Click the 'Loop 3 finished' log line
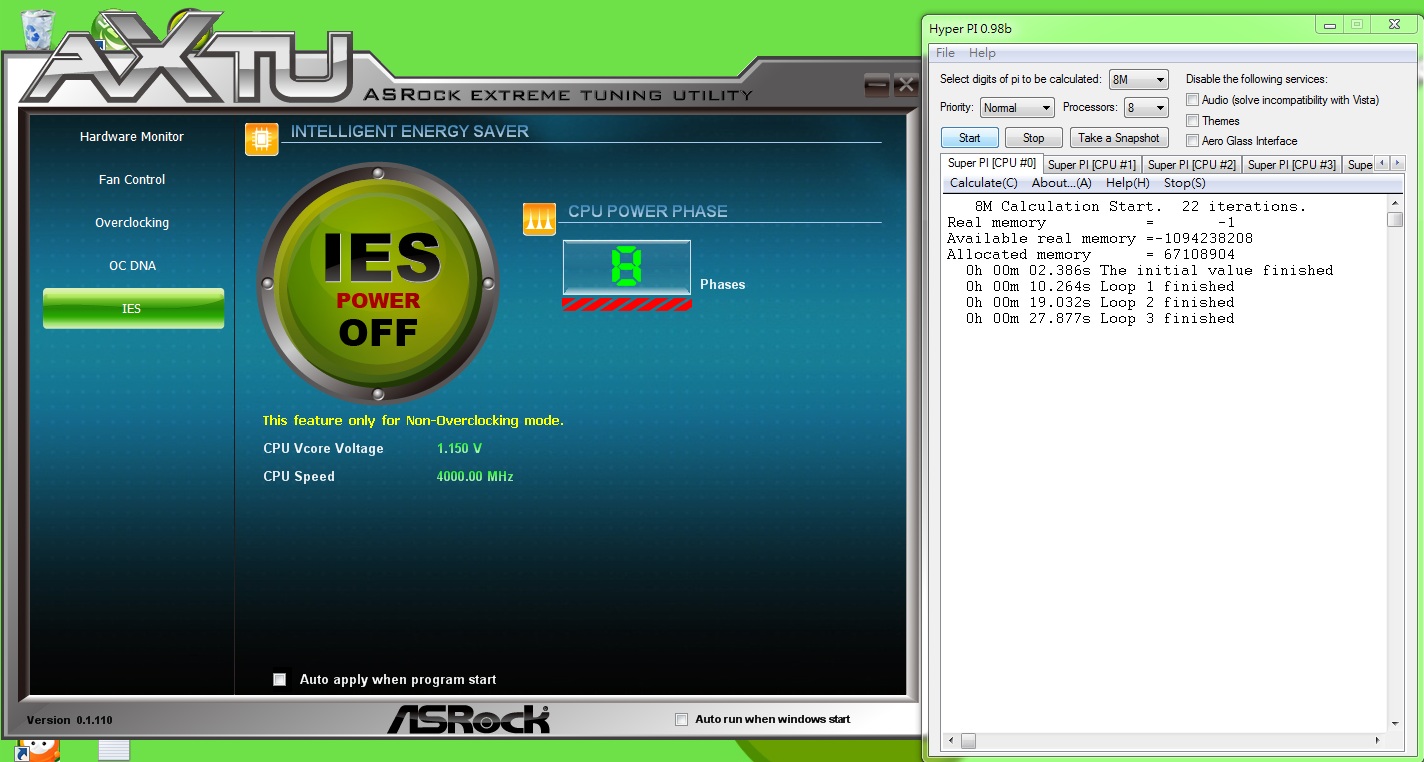This screenshot has width=1424, height=762. point(1100,319)
